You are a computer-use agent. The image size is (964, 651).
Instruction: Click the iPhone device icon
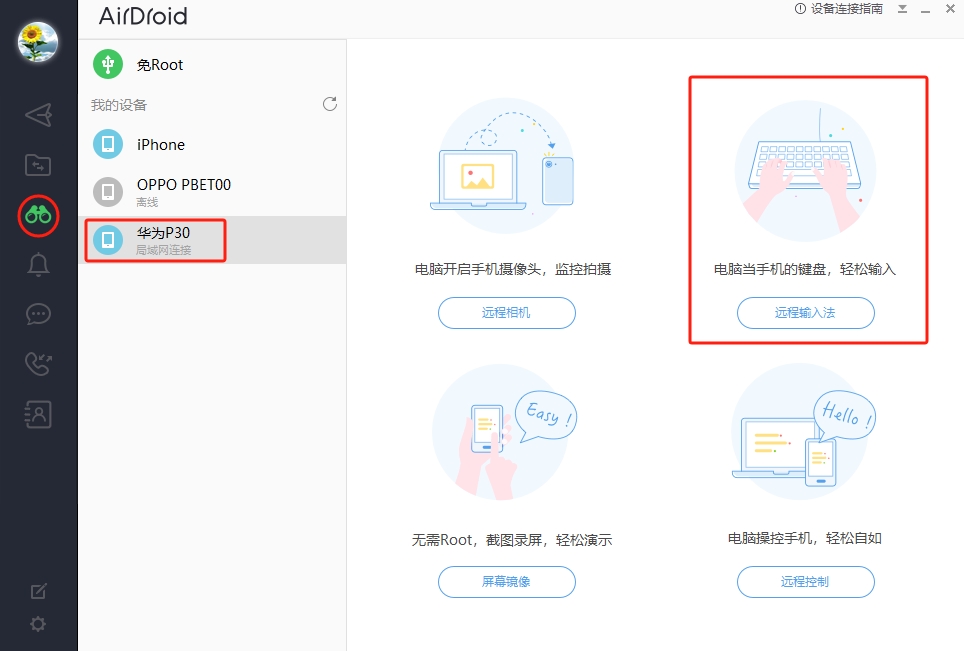pyautogui.click(x=108, y=144)
